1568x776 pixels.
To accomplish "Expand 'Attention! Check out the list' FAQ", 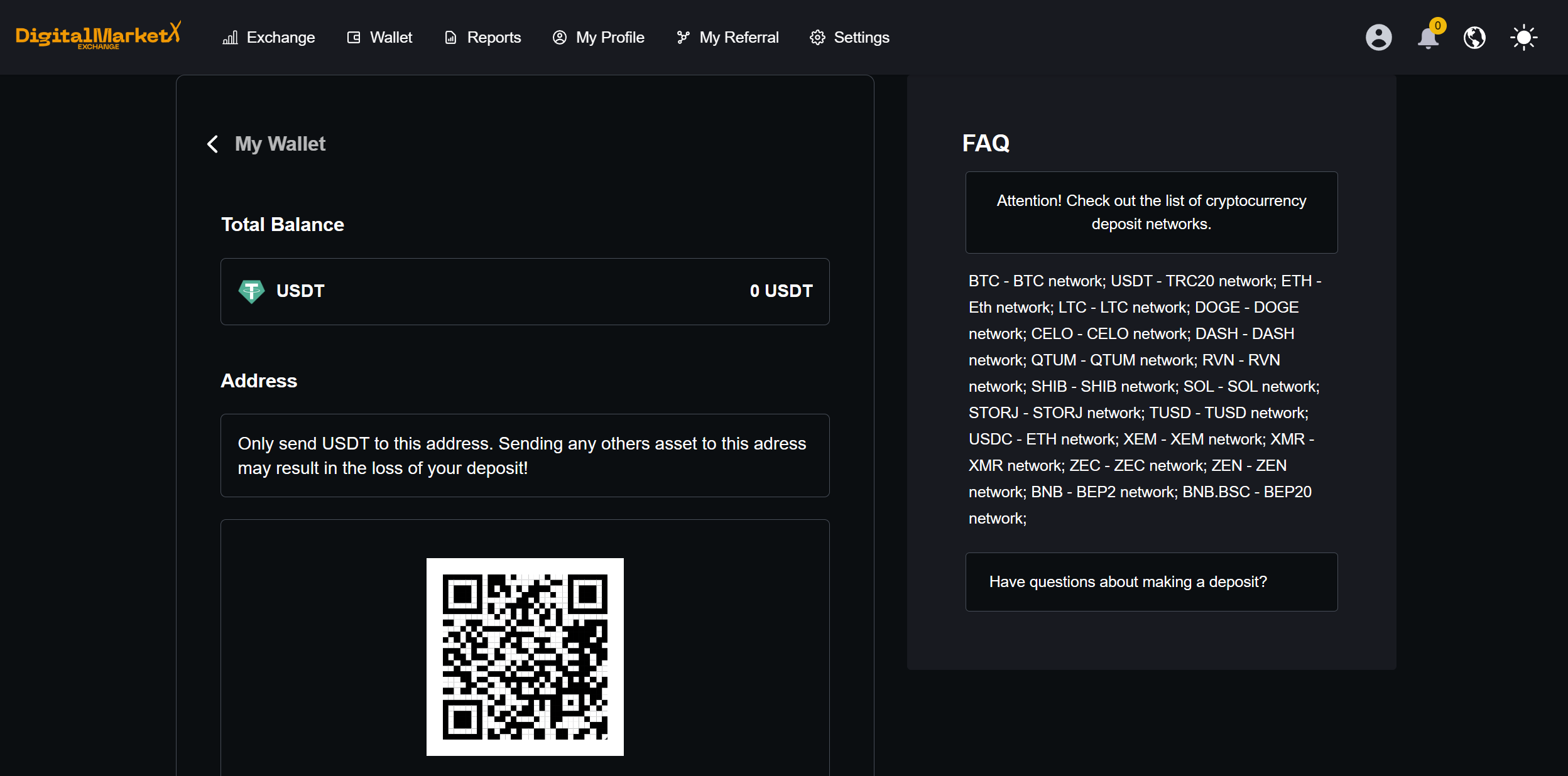I will click(x=1151, y=212).
